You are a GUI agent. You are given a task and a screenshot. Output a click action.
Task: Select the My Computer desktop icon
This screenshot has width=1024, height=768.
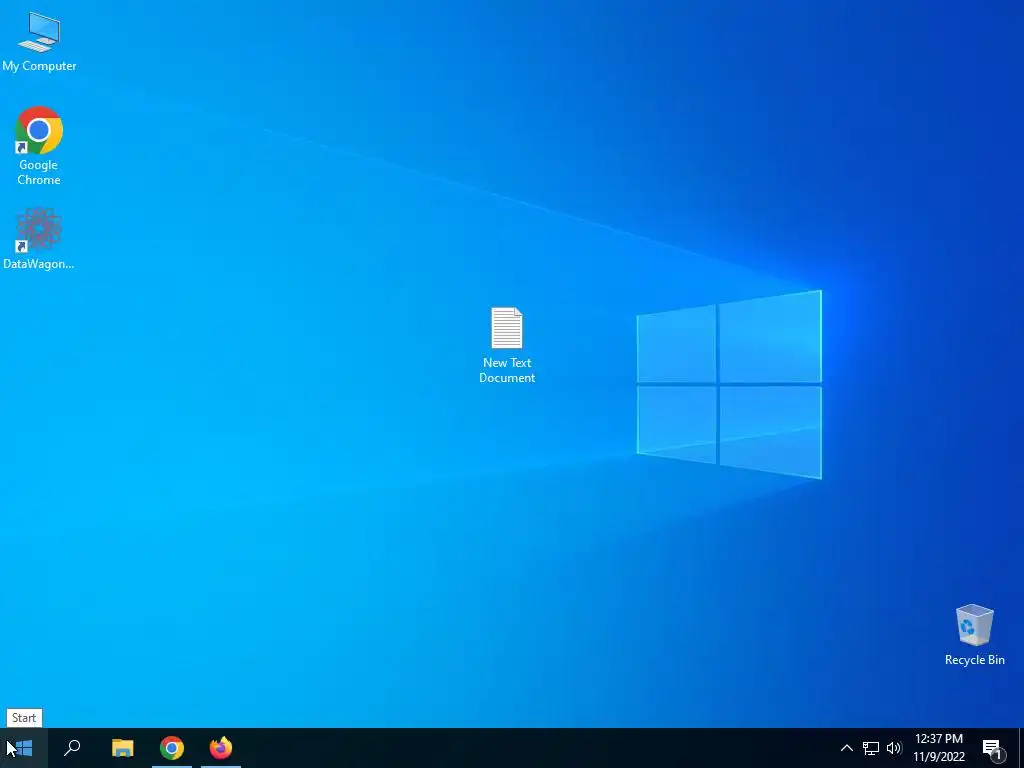[x=39, y=42]
